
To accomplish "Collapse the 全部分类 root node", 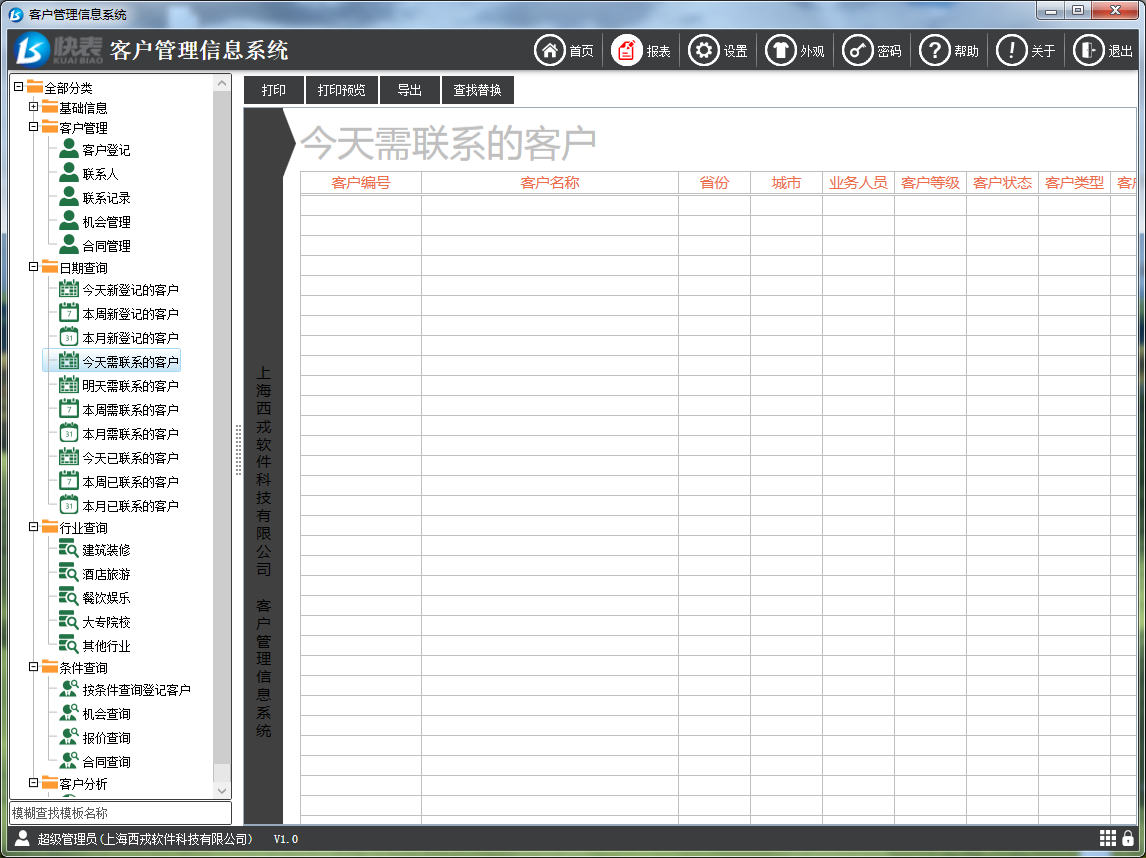I will coord(19,86).
